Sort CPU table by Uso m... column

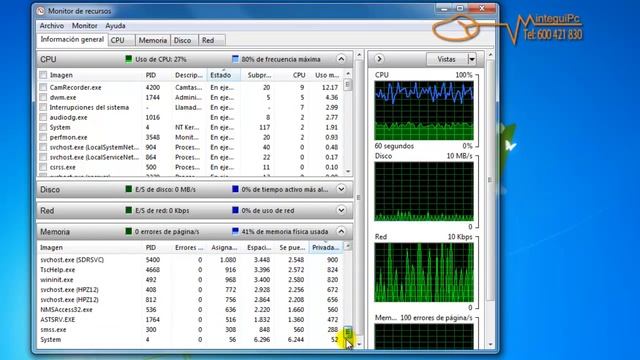point(327,75)
